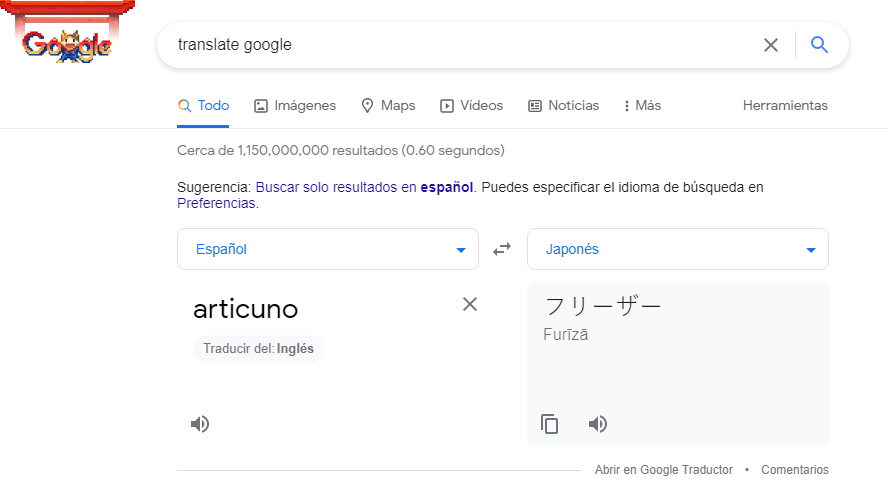Expand the Más menu

[x=642, y=106]
